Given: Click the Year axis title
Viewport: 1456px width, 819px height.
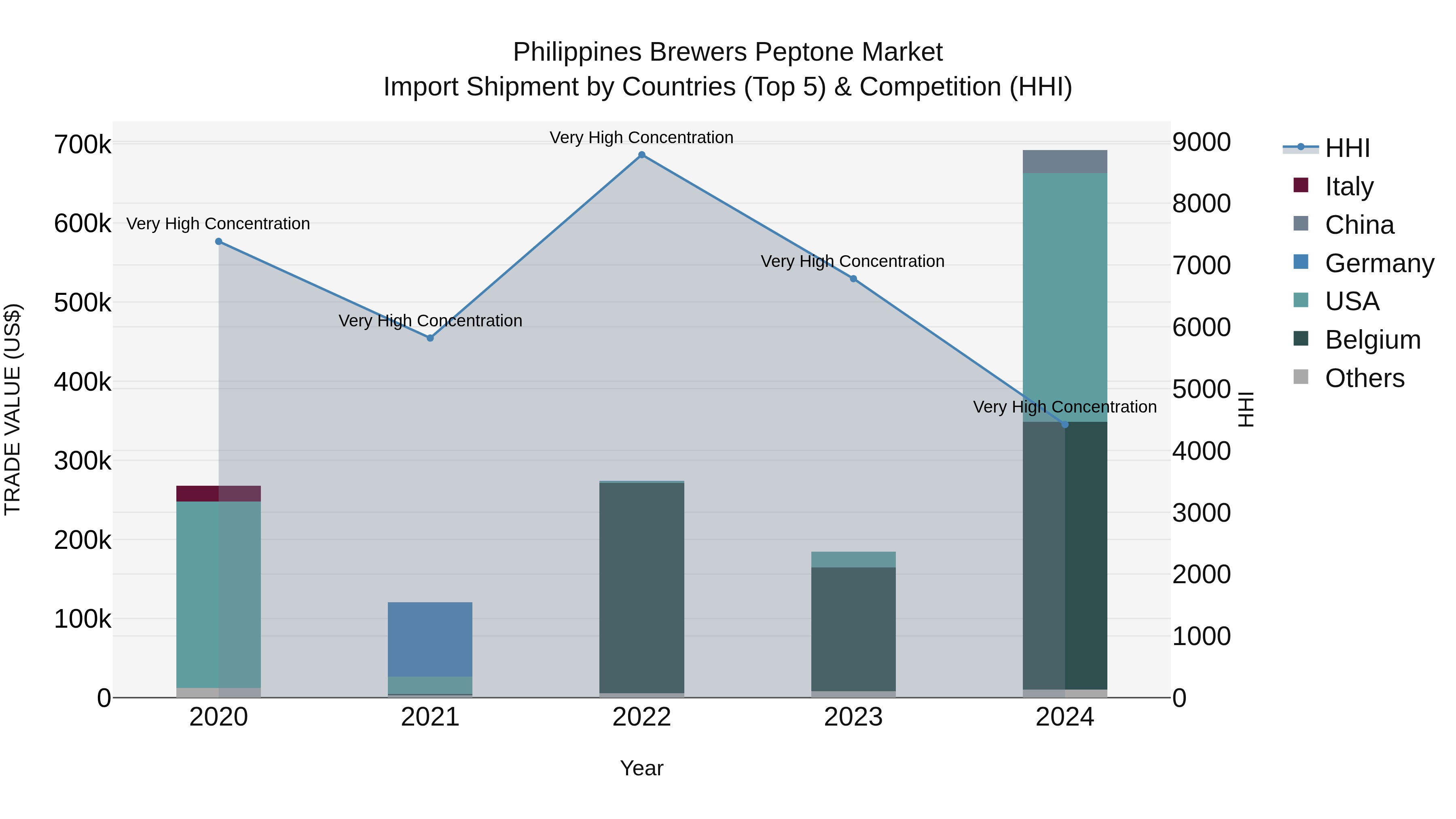Looking at the screenshot, I should tap(641, 768).
